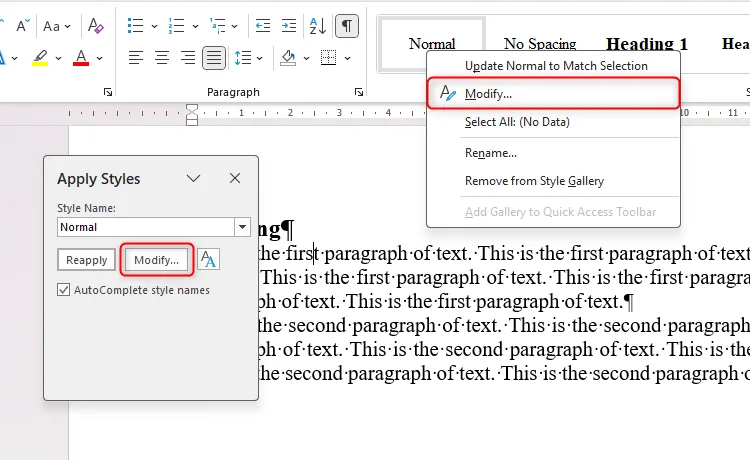
Task: Expand highlight color dropdown arrow
Action: (58, 58)
